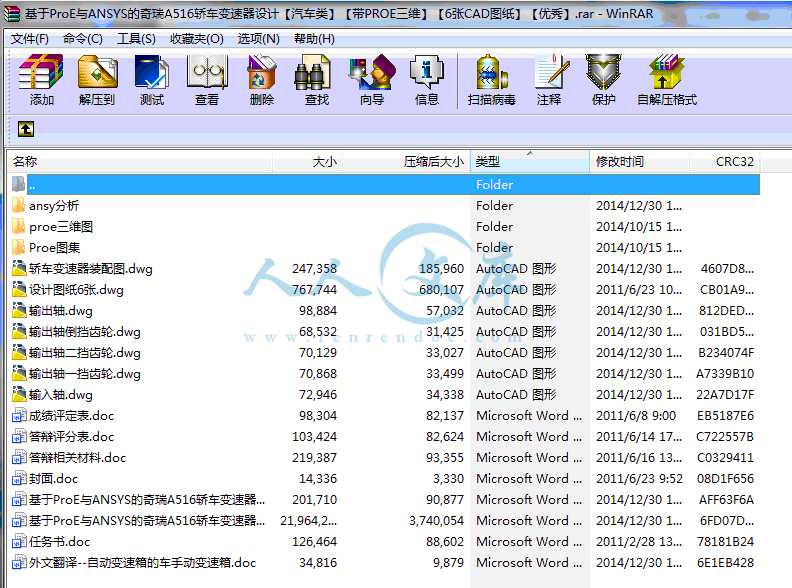Click modified time 2011/6/8 9:00
This screenshot has height=588, width=792.
pyautogui.click(x=636, y=416)
